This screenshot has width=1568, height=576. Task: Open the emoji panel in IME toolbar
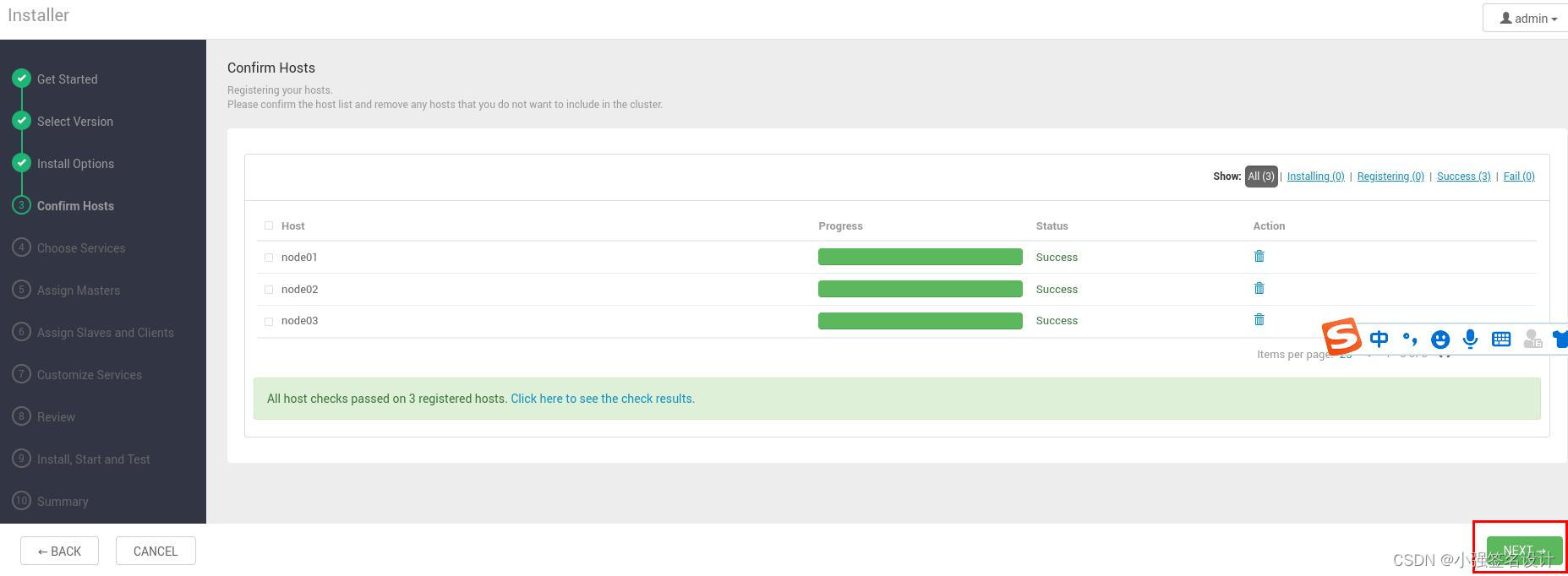[1440, 340]
